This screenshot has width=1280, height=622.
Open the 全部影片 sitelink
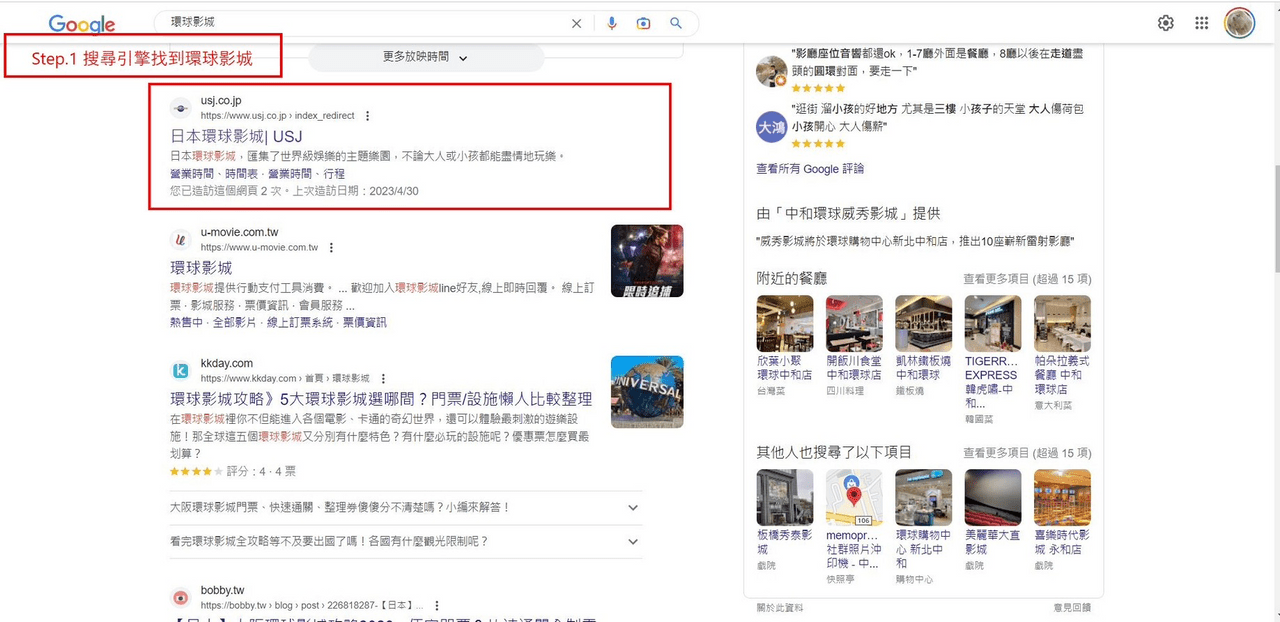tap(236, 322)
